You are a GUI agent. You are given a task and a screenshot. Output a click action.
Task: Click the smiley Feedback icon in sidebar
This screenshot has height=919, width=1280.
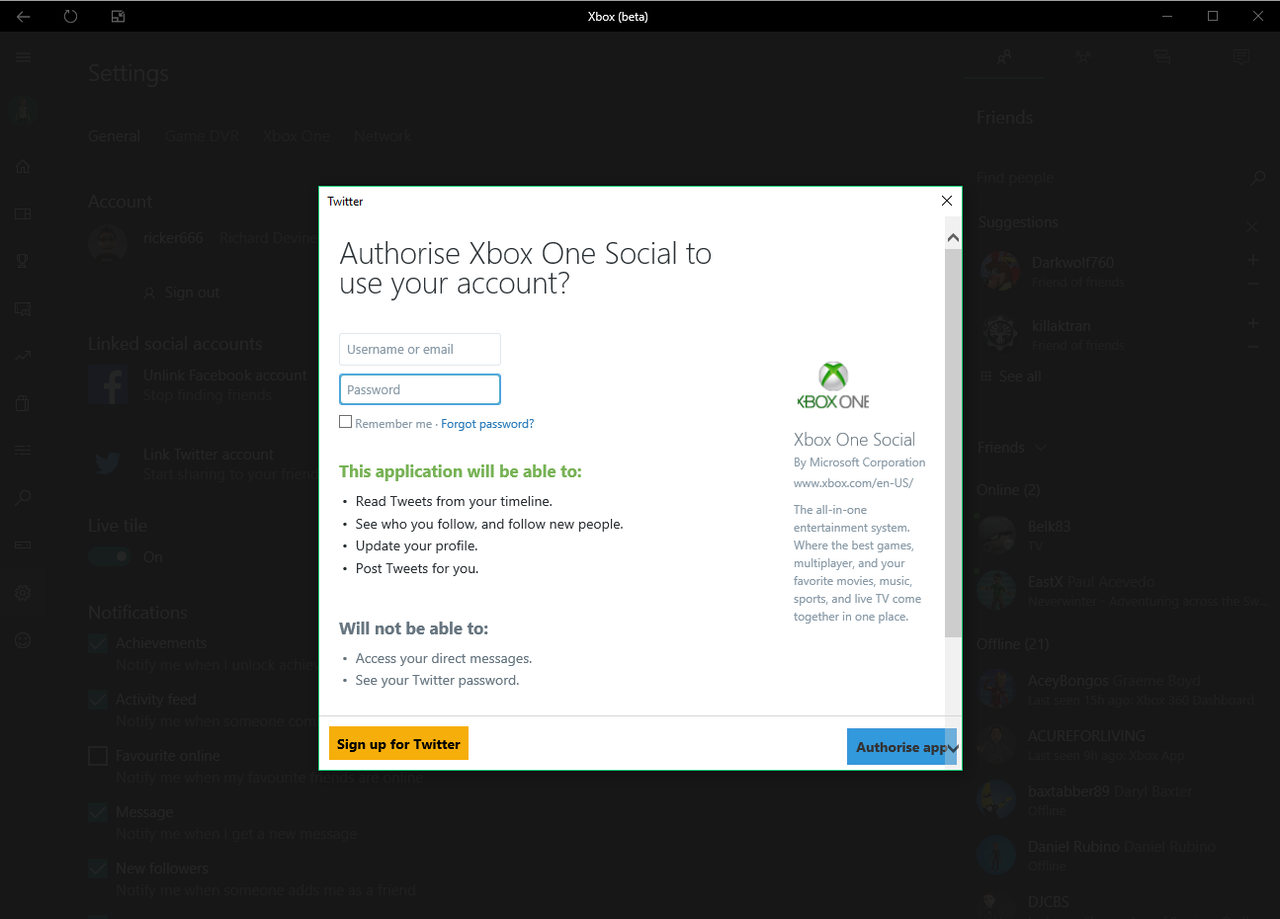[x=23, y=640]
